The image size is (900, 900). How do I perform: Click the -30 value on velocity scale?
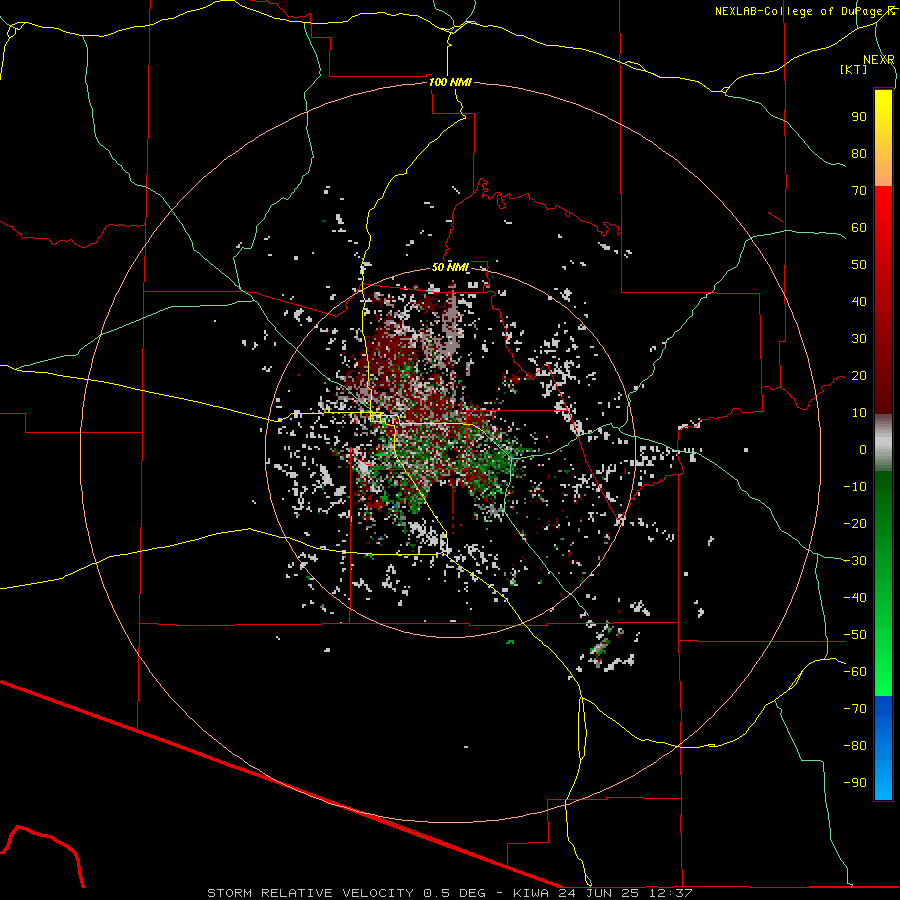855,561
